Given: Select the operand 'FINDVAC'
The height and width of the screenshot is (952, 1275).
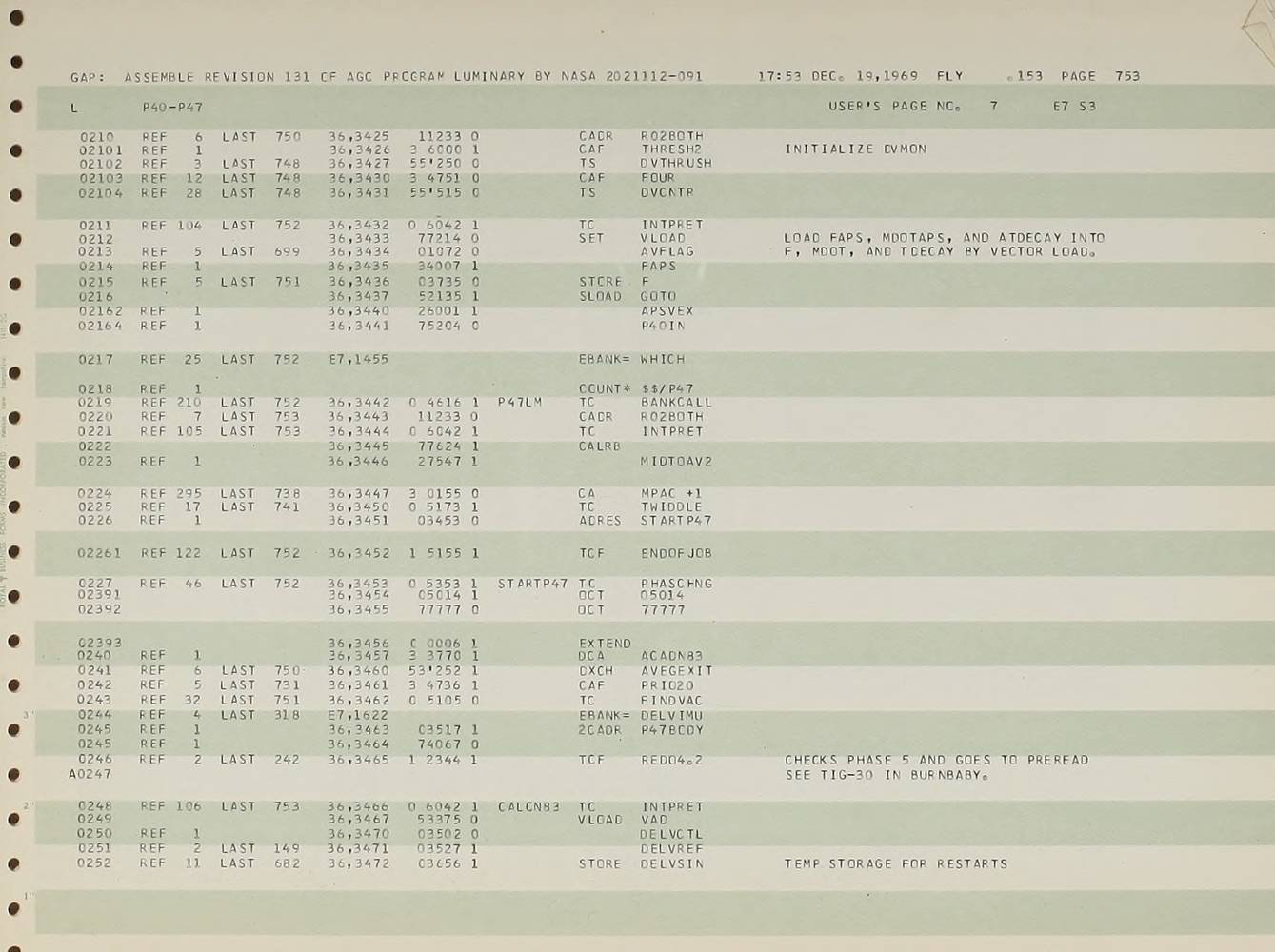Looking at the screenshot, I should pyautogui.click(x=672, y=701).
